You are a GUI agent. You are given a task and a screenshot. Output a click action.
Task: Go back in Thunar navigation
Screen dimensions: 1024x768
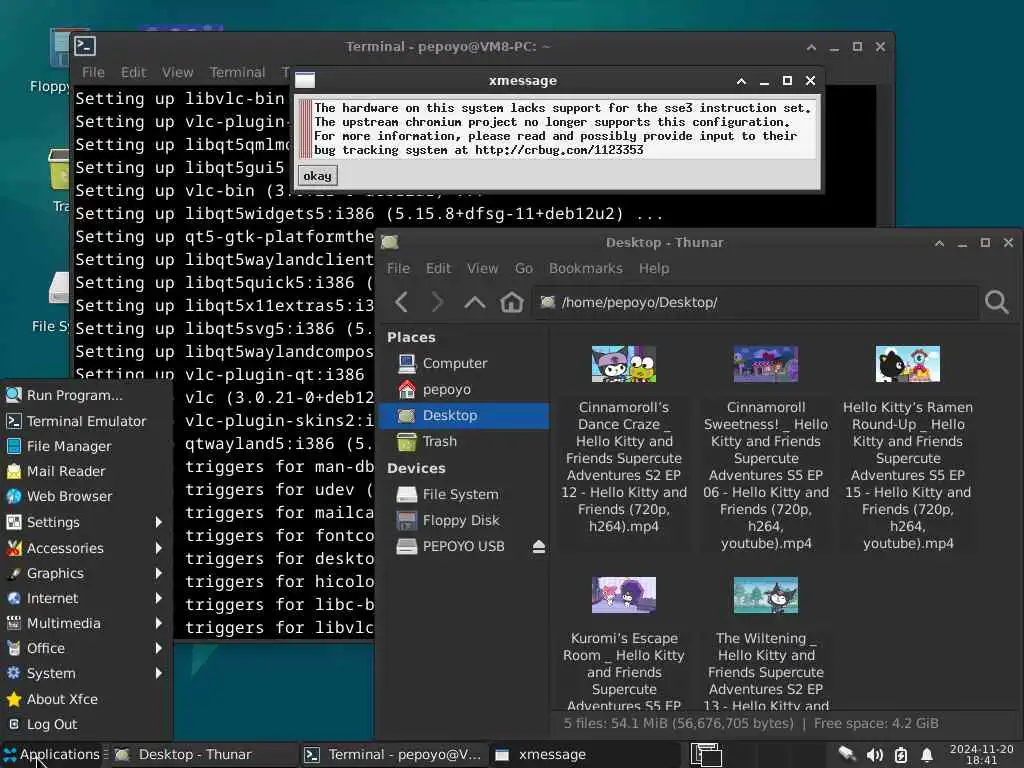(402, 302)
